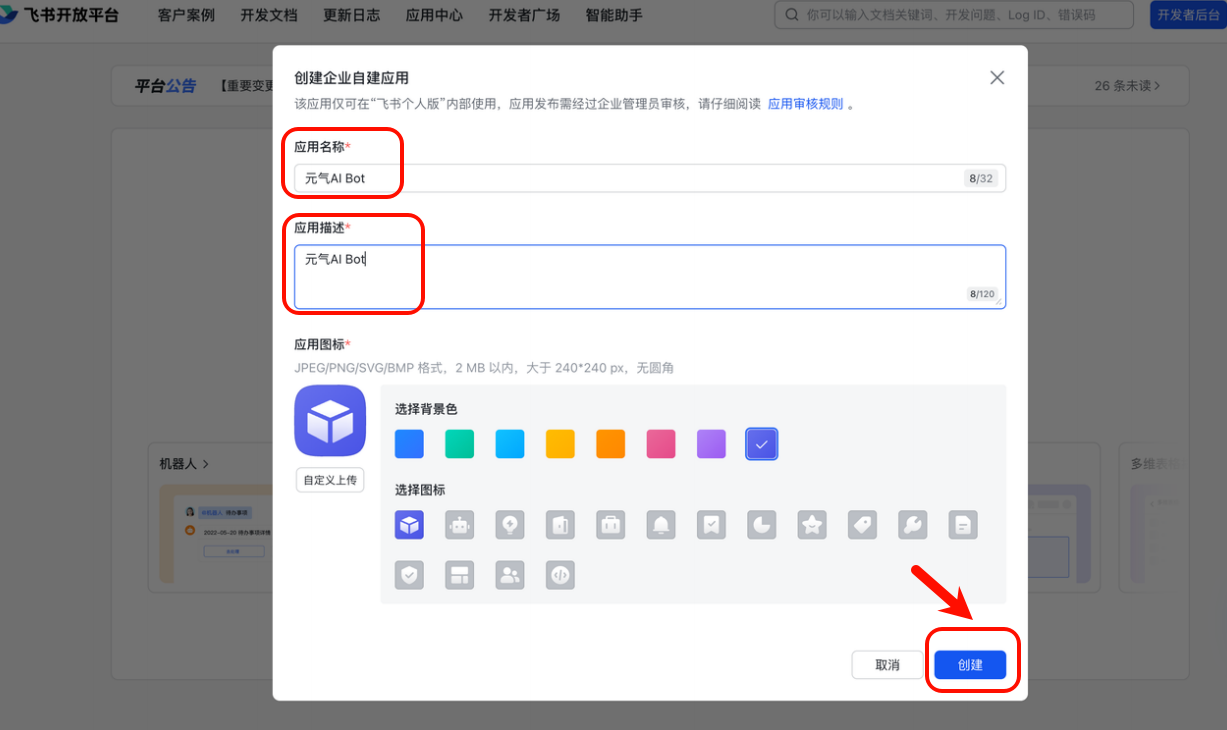This screenshot has width=1227, height=730.
Task: Choose the pie chart icon
Action: pos(761,524)
